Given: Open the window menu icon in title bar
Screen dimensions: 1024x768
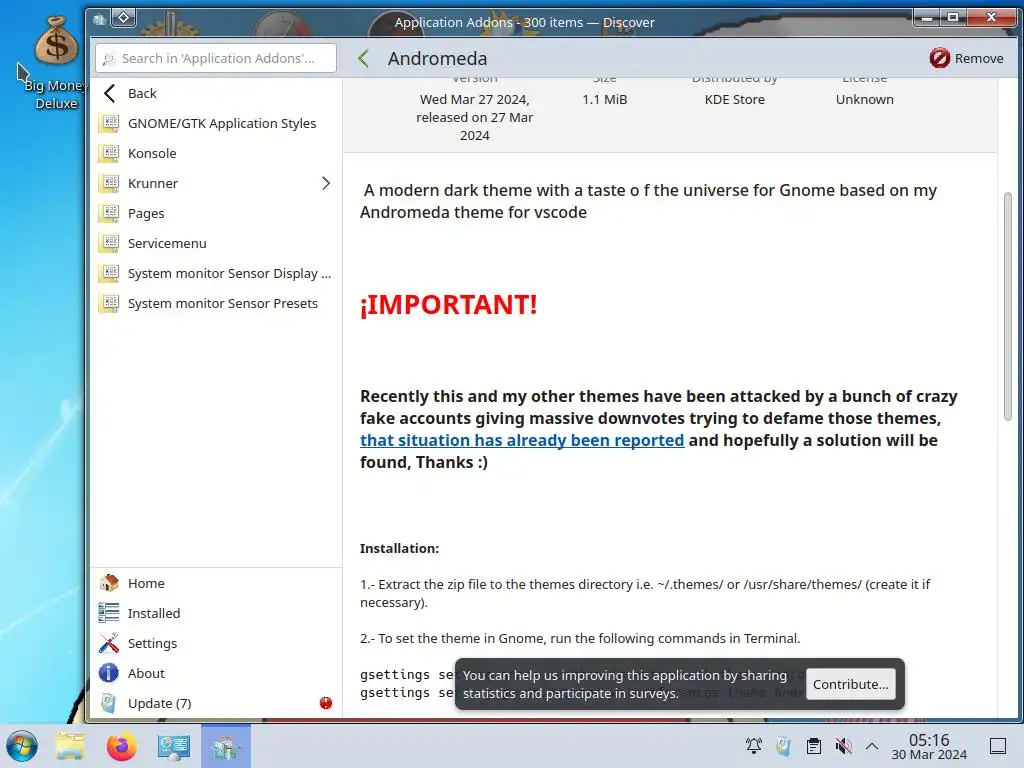Looking at the screenshot, I should tap(99, 19).
